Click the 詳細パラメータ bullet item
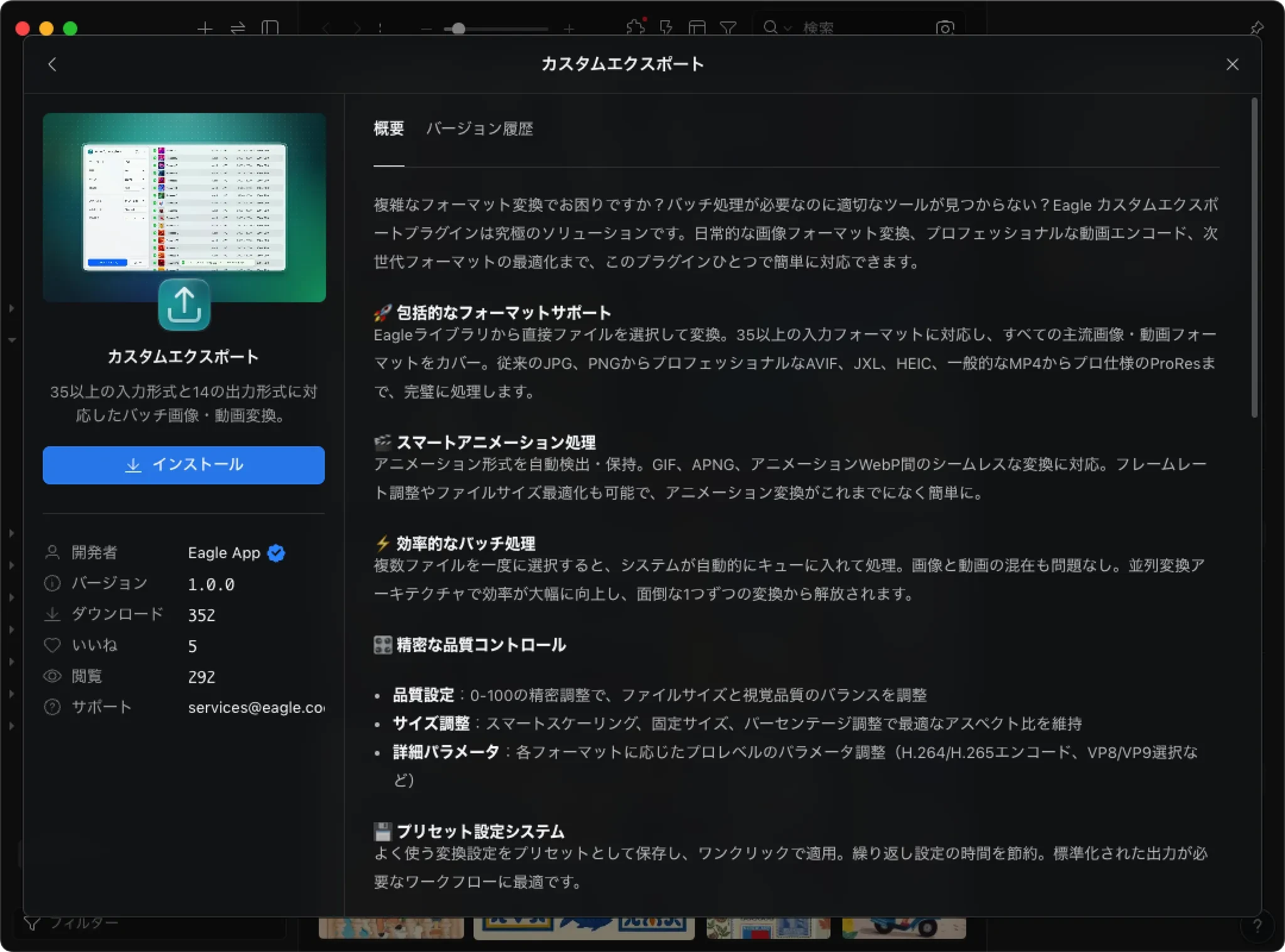The image size is (1285, 952). pyautogui.click(x=796, y=766)
